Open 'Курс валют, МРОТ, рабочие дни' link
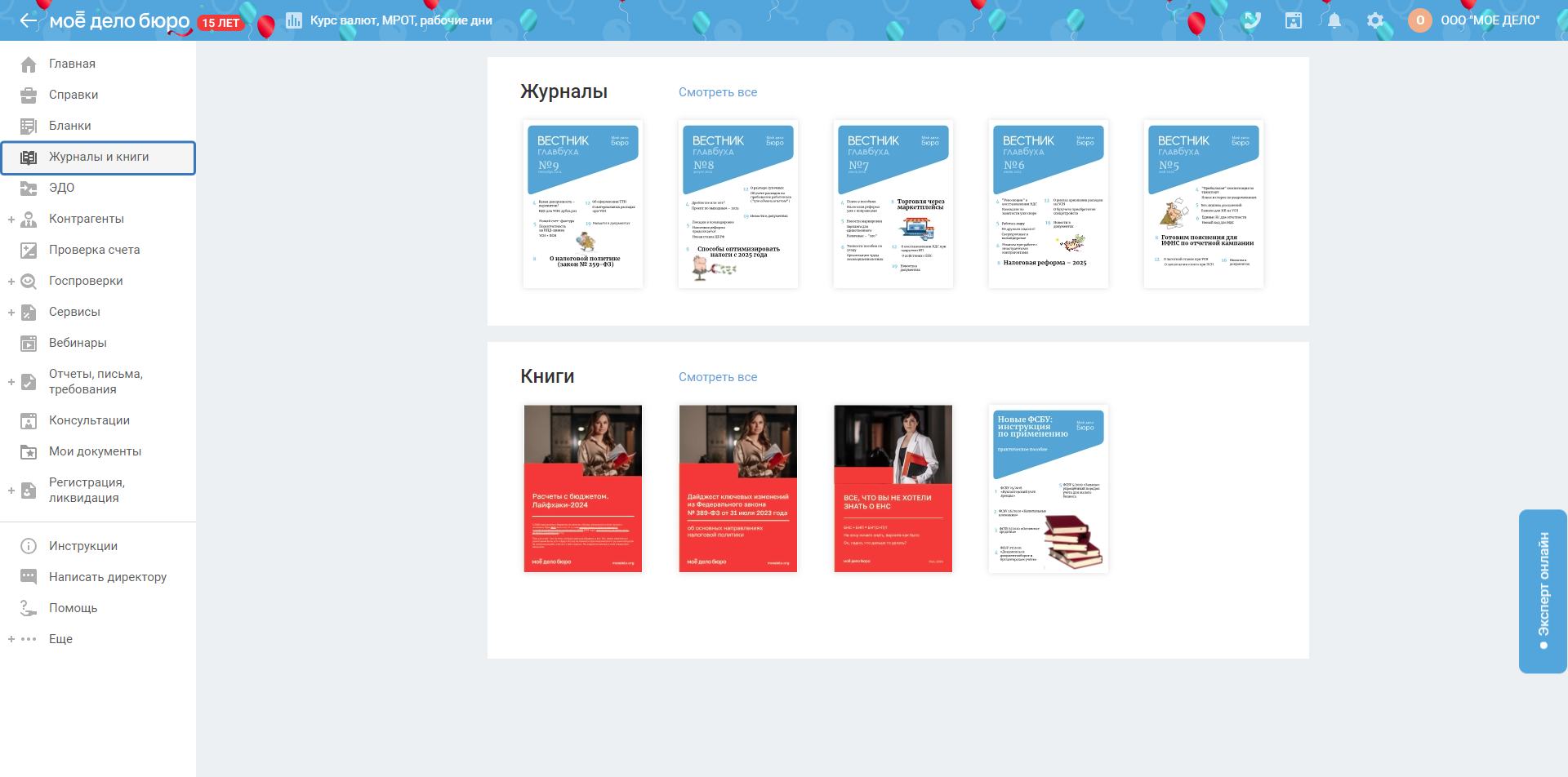 (401, 20)
